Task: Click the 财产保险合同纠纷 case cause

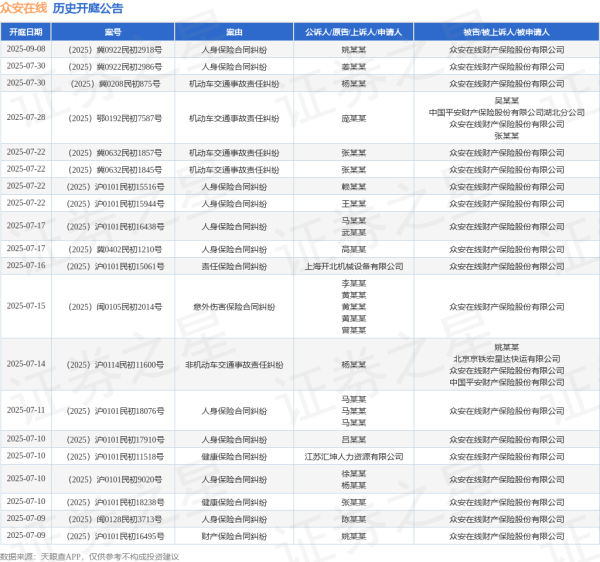Action: coord(233,535)
